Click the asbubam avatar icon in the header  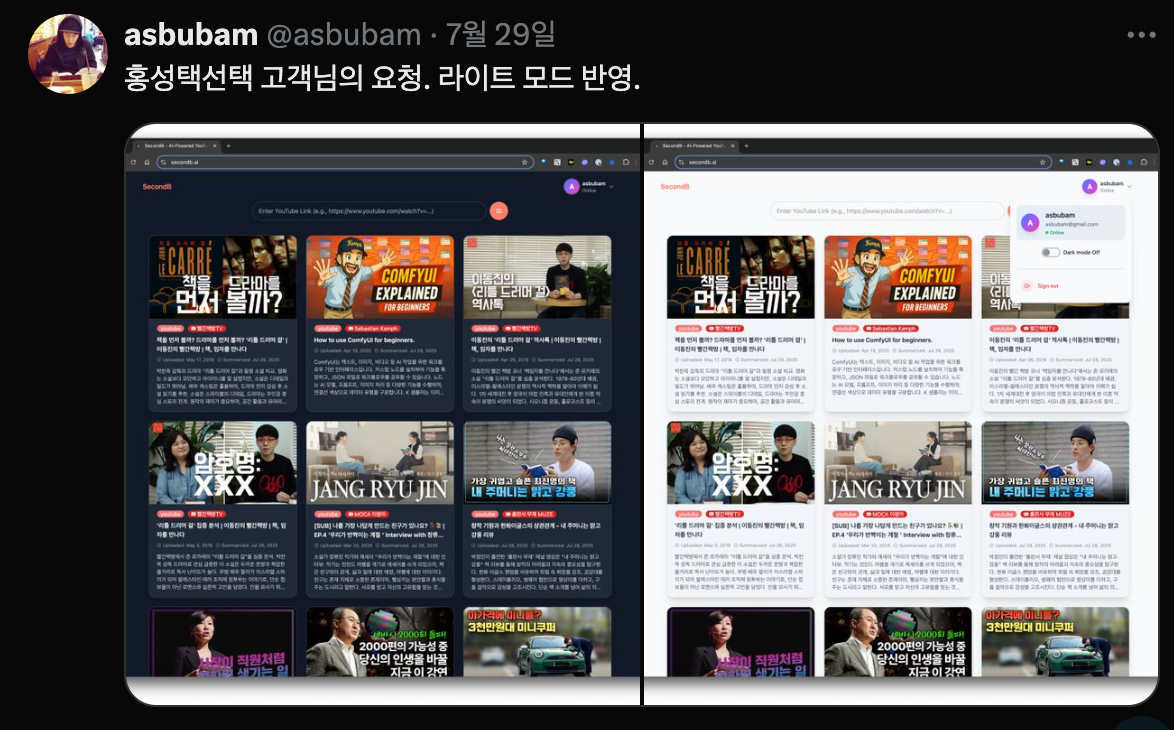point(571,186)
